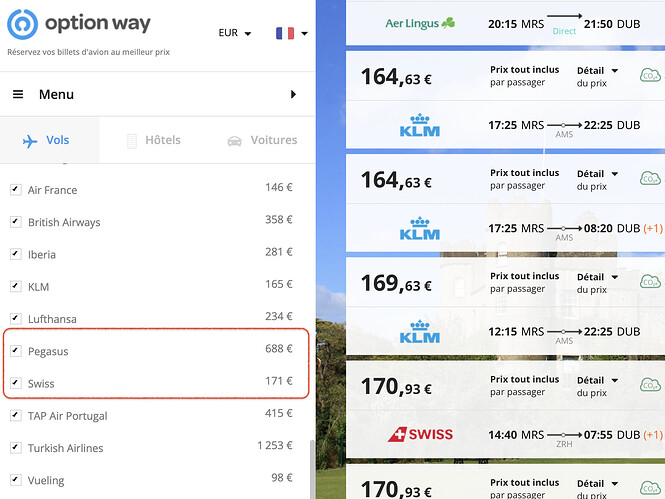Image resolution: width=665 pixels, height=499 pixels.
Task: Click the first 164,63 € price
Action: point(396,77)
